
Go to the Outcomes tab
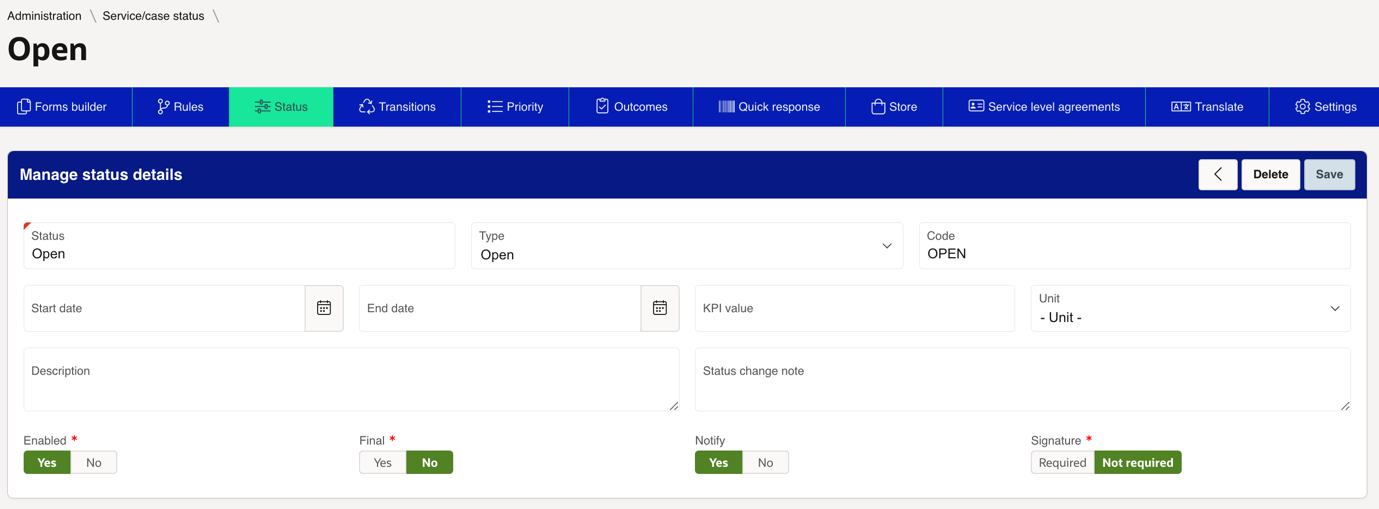(631, 107)
